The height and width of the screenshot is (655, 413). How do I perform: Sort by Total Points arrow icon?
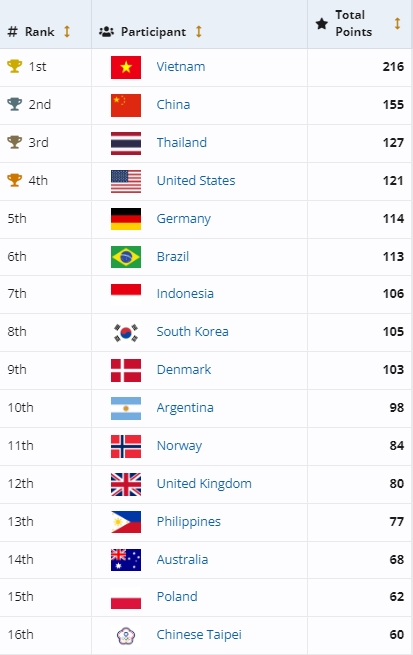pyautogui.click(x=398, y=23)
